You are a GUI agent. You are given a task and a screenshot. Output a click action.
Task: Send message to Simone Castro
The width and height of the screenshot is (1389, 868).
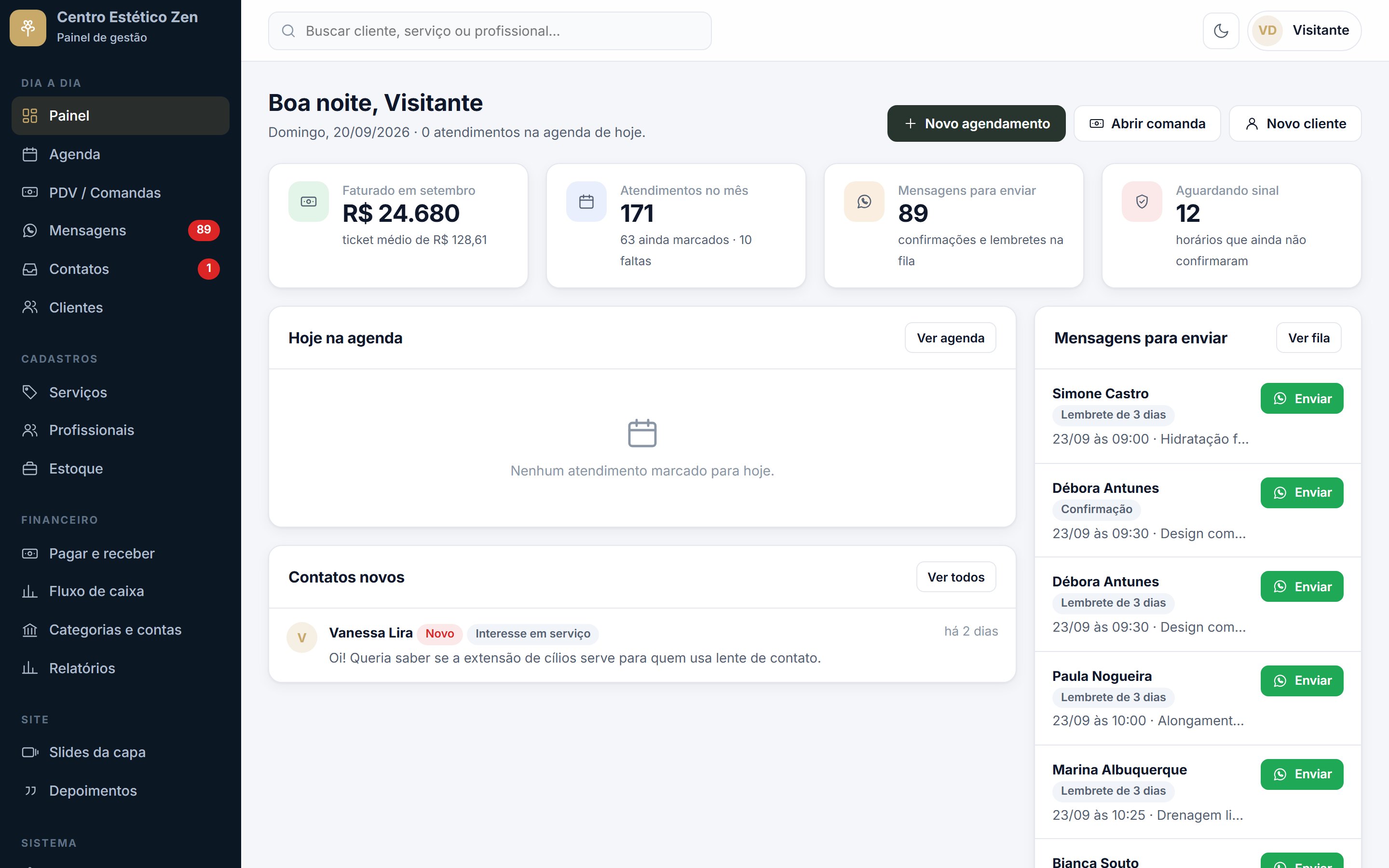click(1302, 398)
